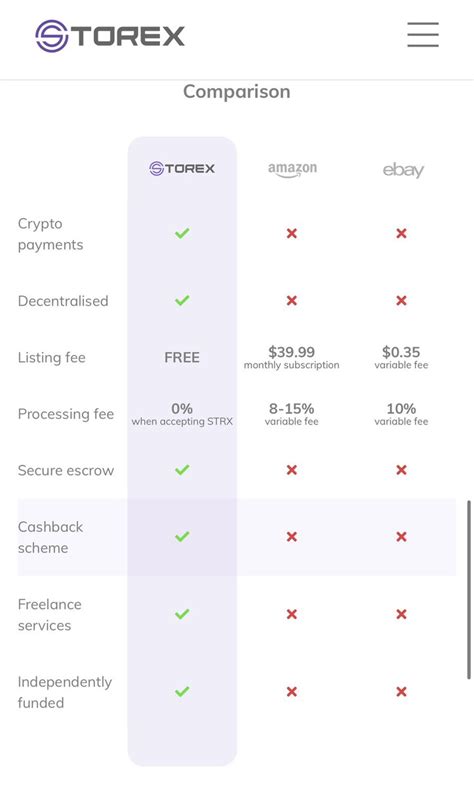Click green check for Cashback scheme

tap(182, 536)
